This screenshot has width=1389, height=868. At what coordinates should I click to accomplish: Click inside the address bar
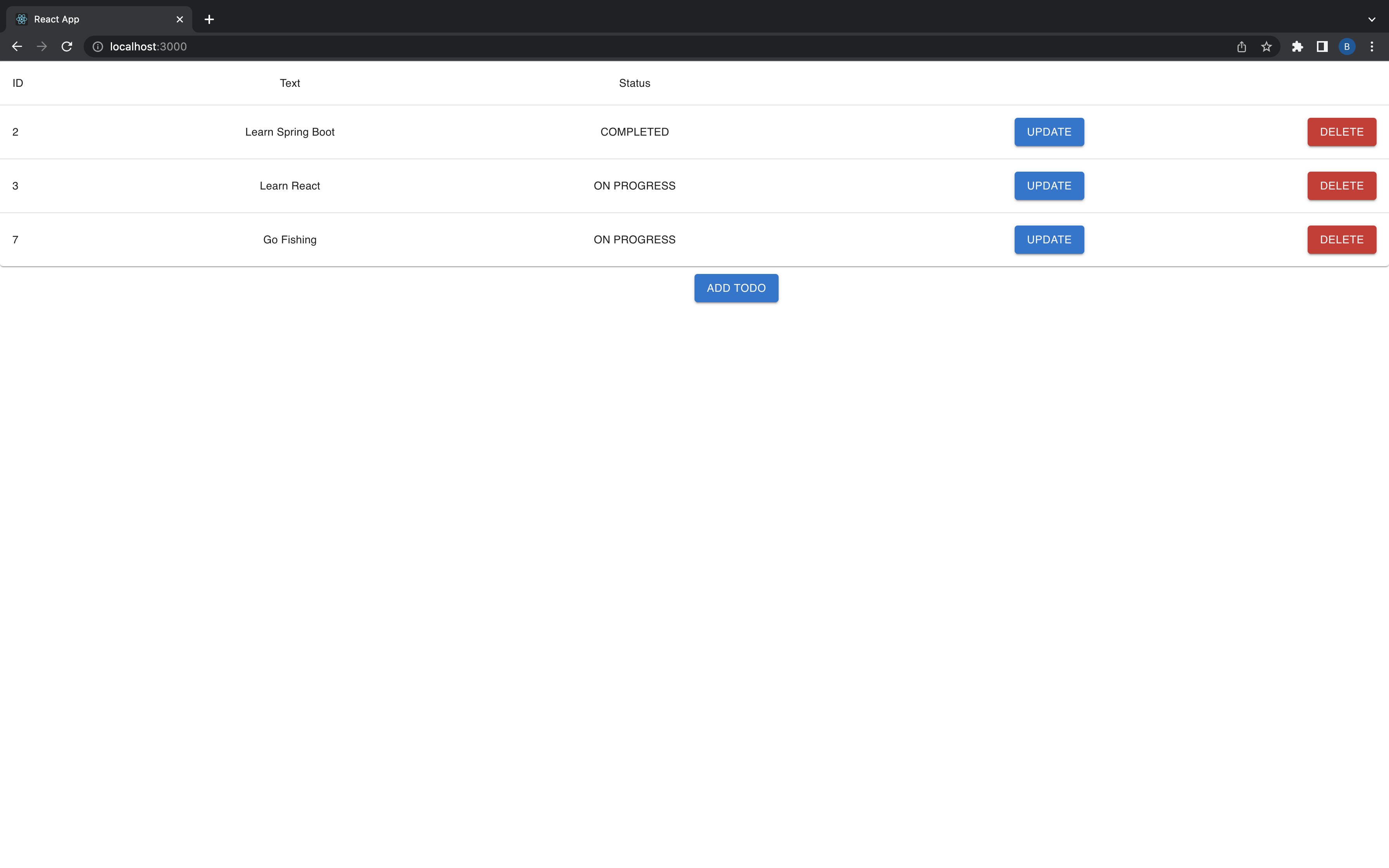click(x=402, y=46)
